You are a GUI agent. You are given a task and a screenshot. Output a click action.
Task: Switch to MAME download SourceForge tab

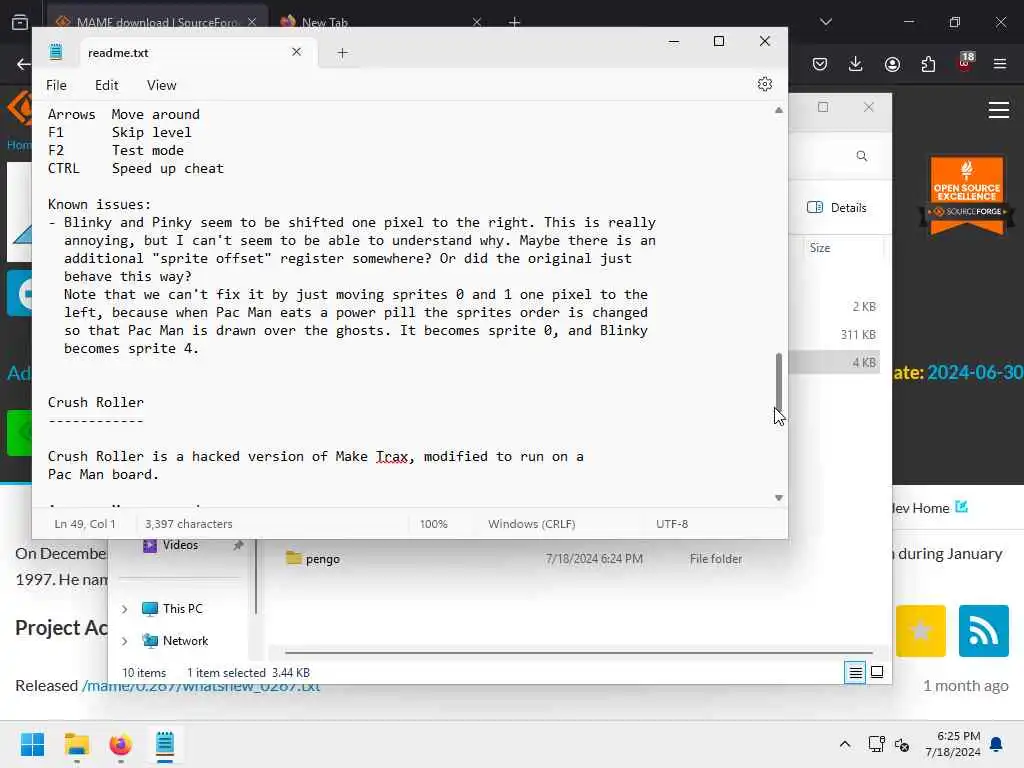click(x=157, y=22)
